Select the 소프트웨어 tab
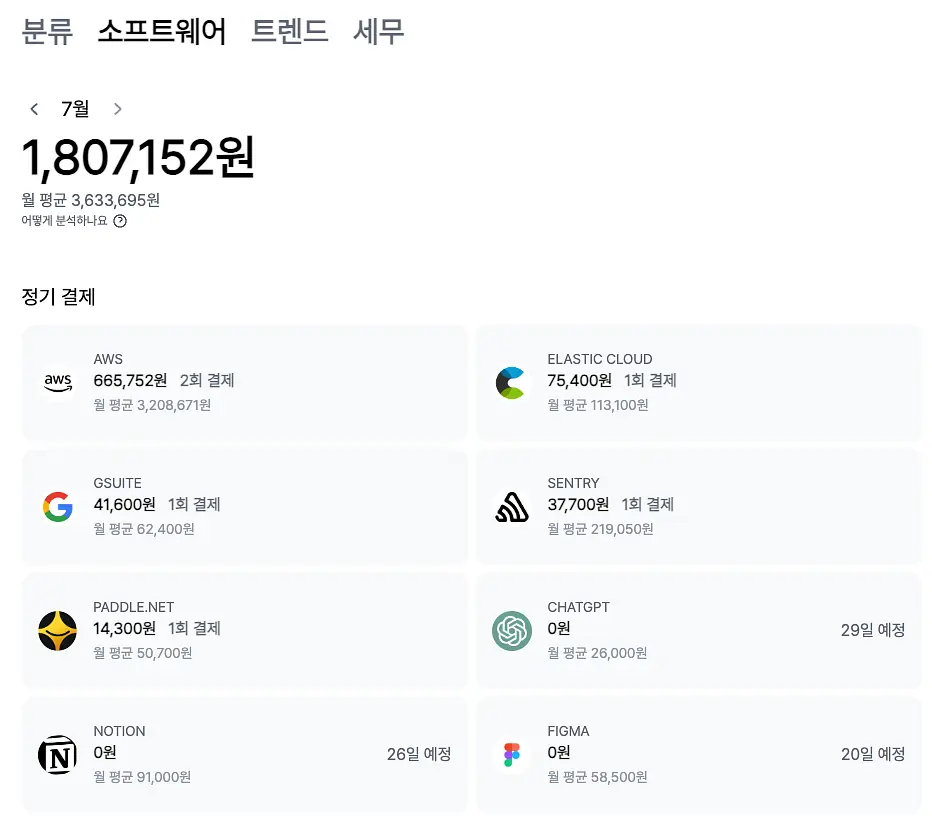This screenshot has height=816, width=932. (x=162, y=31)
